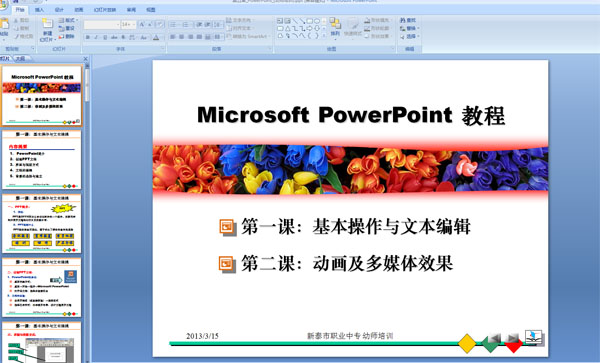
Task: Click the Shrink Font small A icon
Action: point(150,24)
